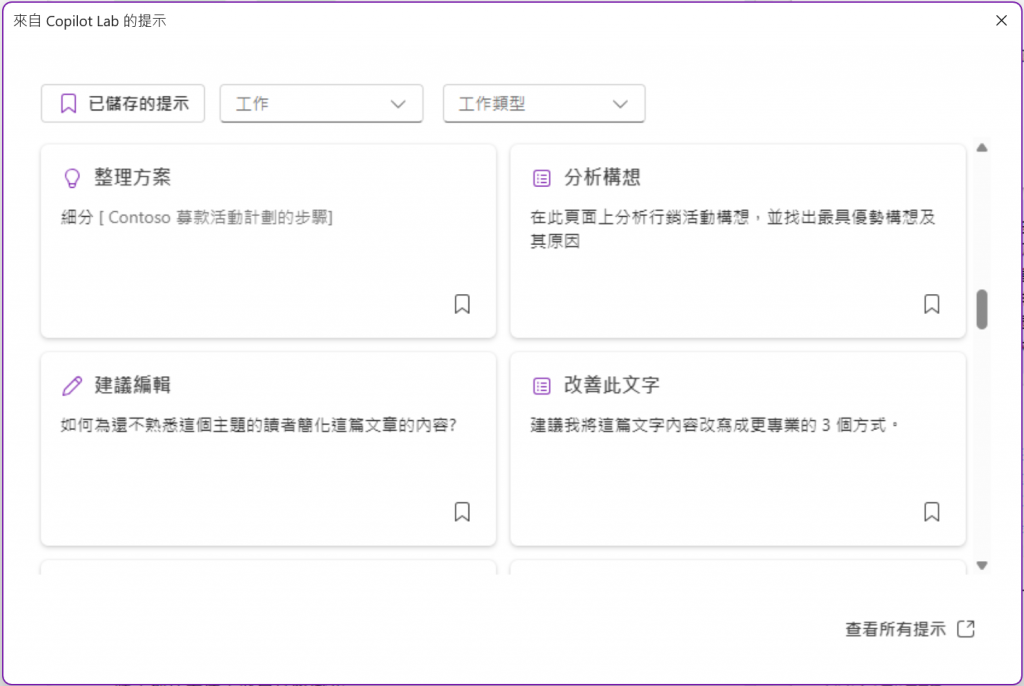Viewport: 1024px width, 686px height.
Task: Select the 分析構想 card title
Action: point(602,177)
